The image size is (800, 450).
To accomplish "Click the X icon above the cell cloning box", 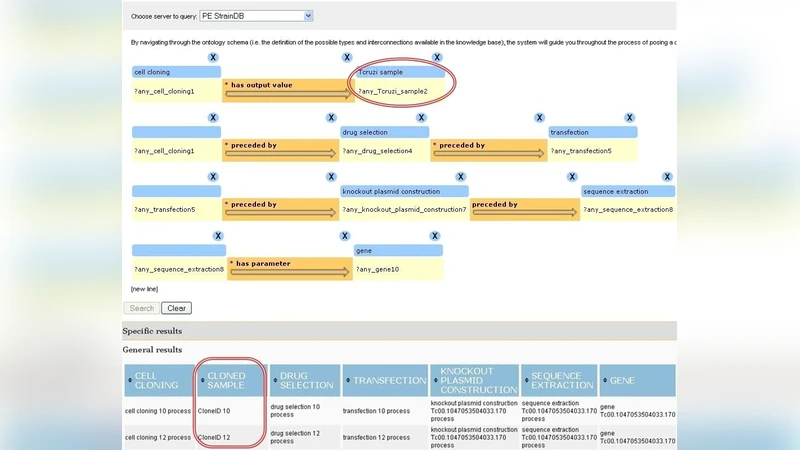I will [x=213, y=58].
